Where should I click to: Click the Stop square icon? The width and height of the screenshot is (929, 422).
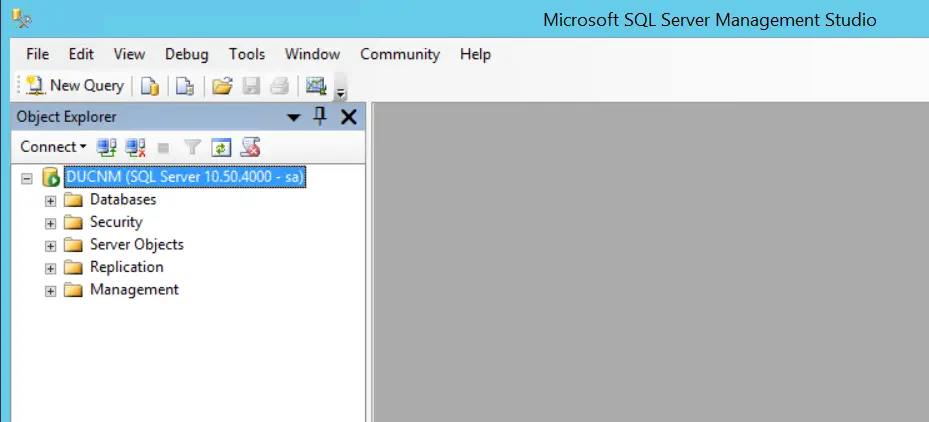click(164, 148)
